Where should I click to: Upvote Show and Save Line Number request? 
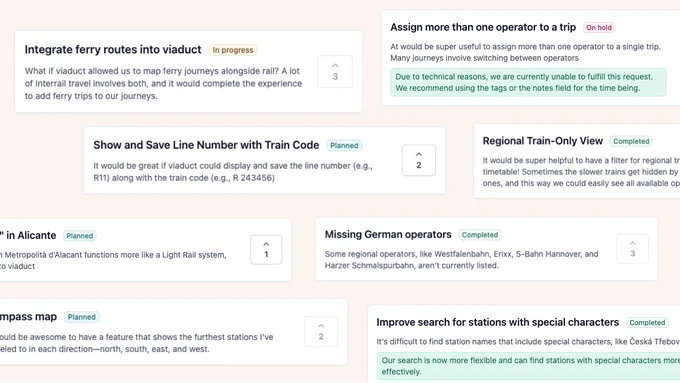tap(418, 160)
